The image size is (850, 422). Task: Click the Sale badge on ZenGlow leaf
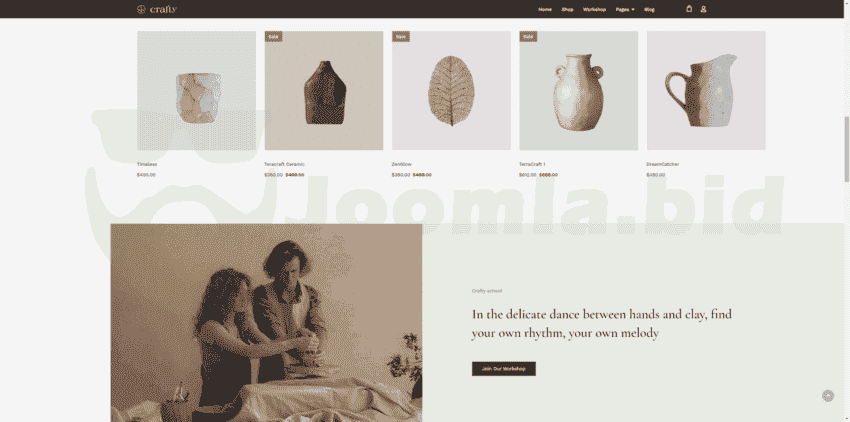point(401,37)
